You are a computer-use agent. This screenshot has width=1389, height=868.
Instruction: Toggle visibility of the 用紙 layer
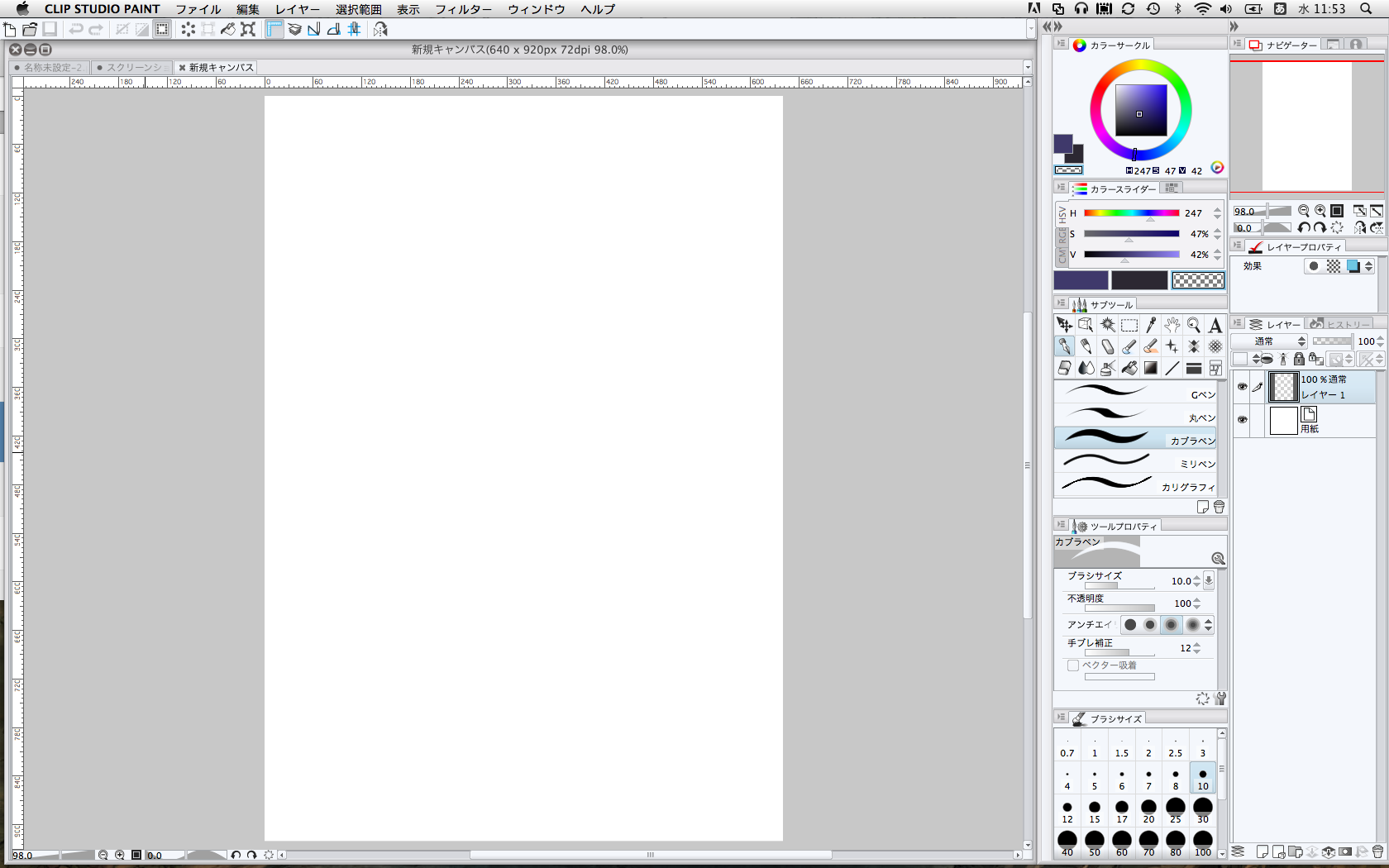tap(1242, 419)
